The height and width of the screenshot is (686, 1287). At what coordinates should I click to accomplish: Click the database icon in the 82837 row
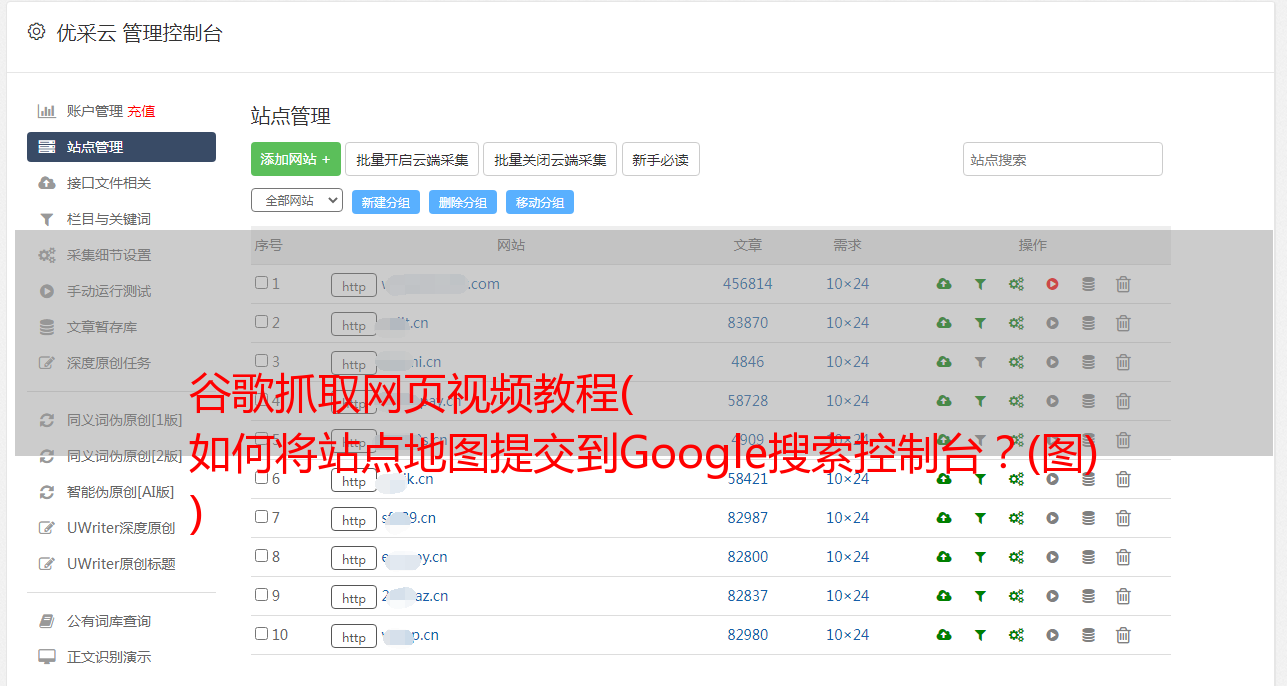(1088, 596)
